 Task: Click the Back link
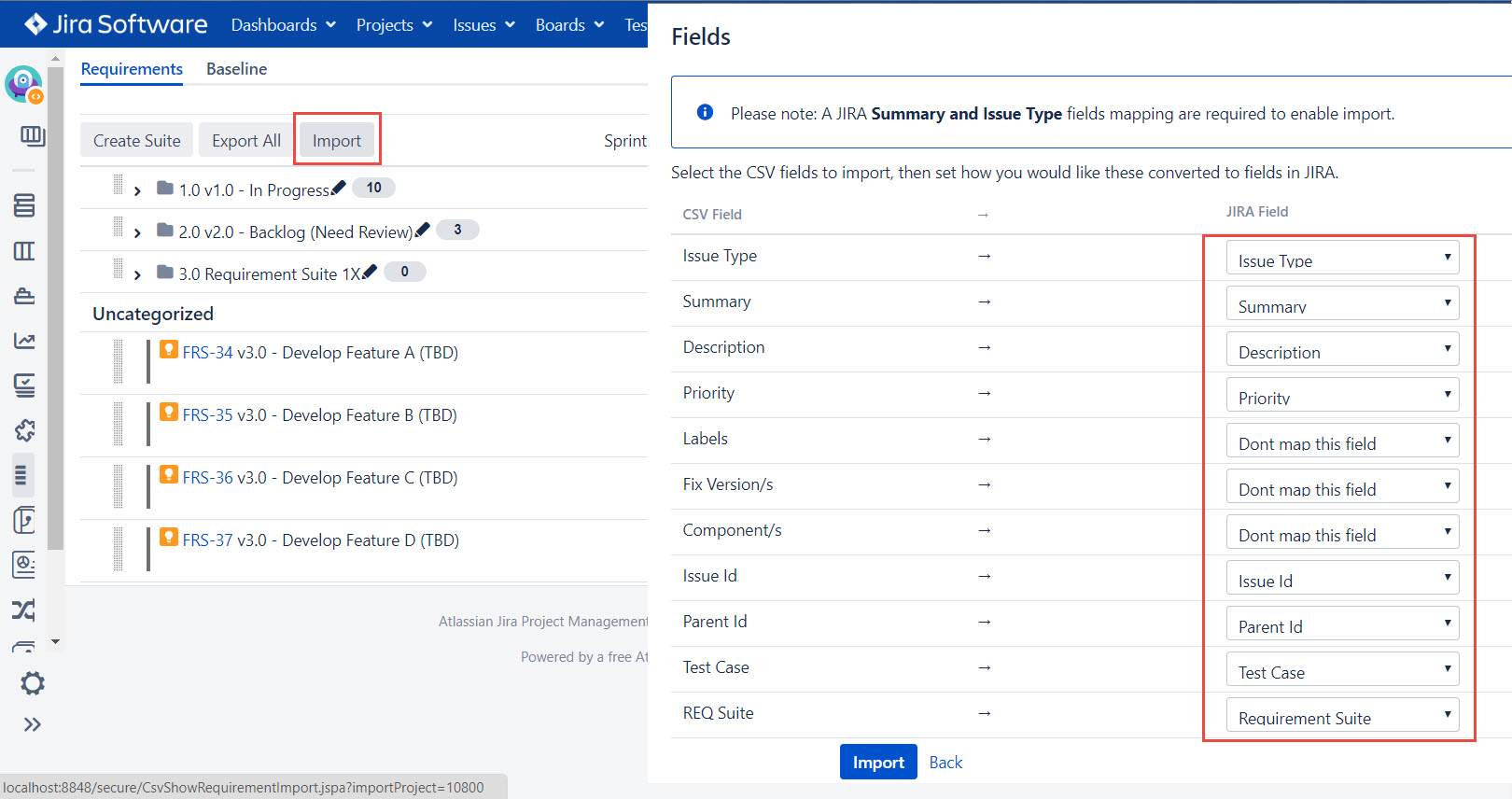click(945, 763)
